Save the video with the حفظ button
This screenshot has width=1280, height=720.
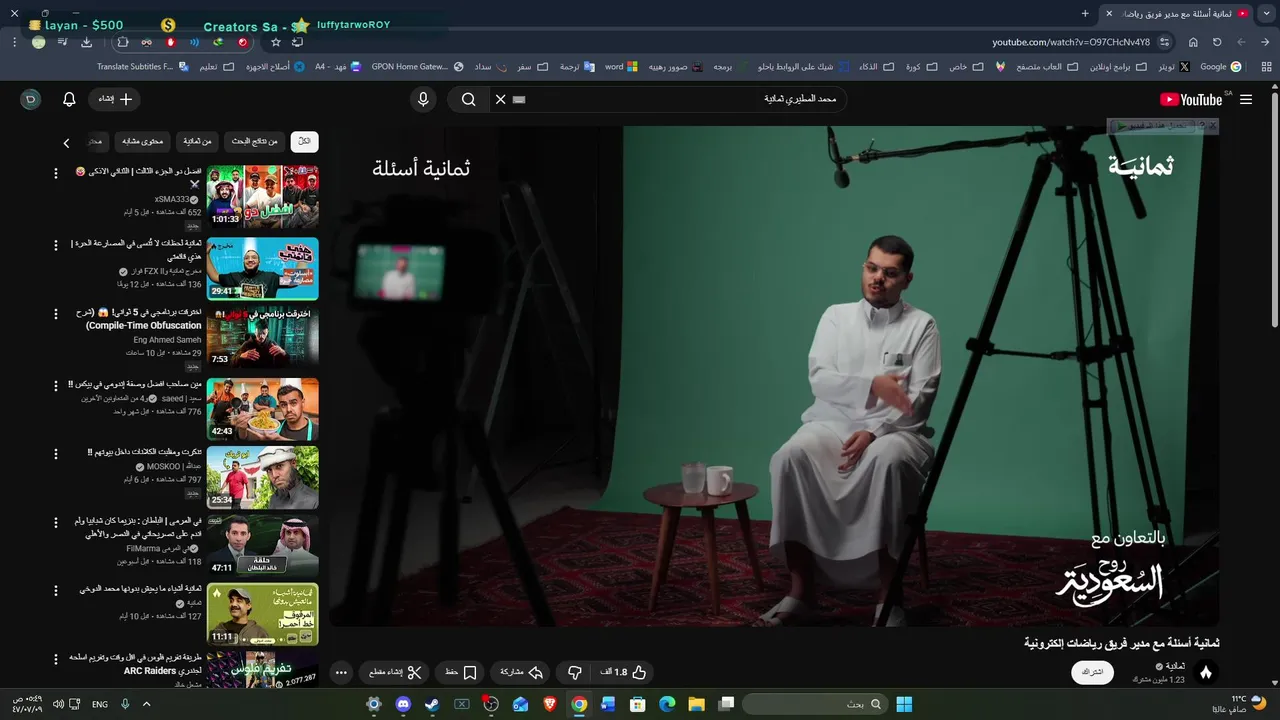(461, 672)
